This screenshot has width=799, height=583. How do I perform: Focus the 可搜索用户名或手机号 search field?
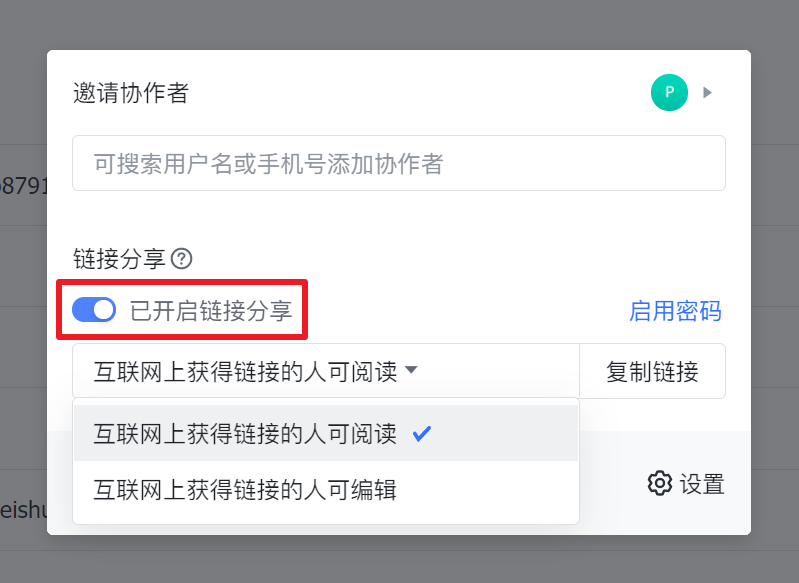click(x=398, y=163)
